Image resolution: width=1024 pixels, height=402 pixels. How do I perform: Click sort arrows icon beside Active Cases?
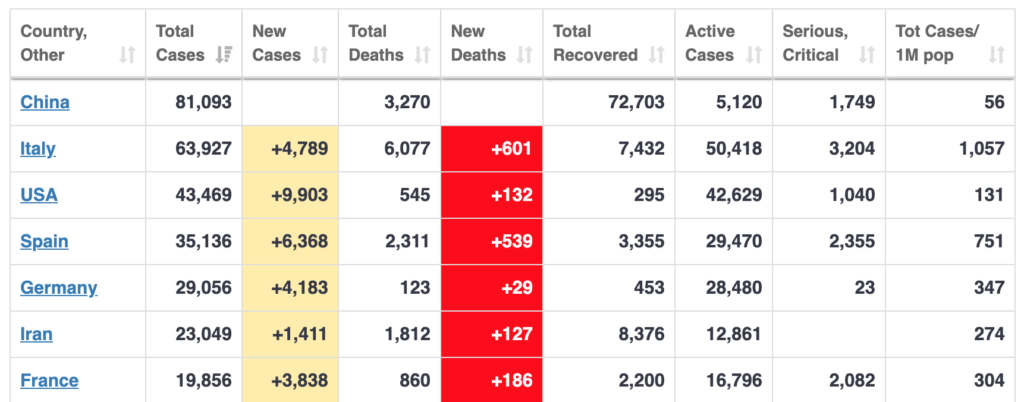[x=754, y=55]
